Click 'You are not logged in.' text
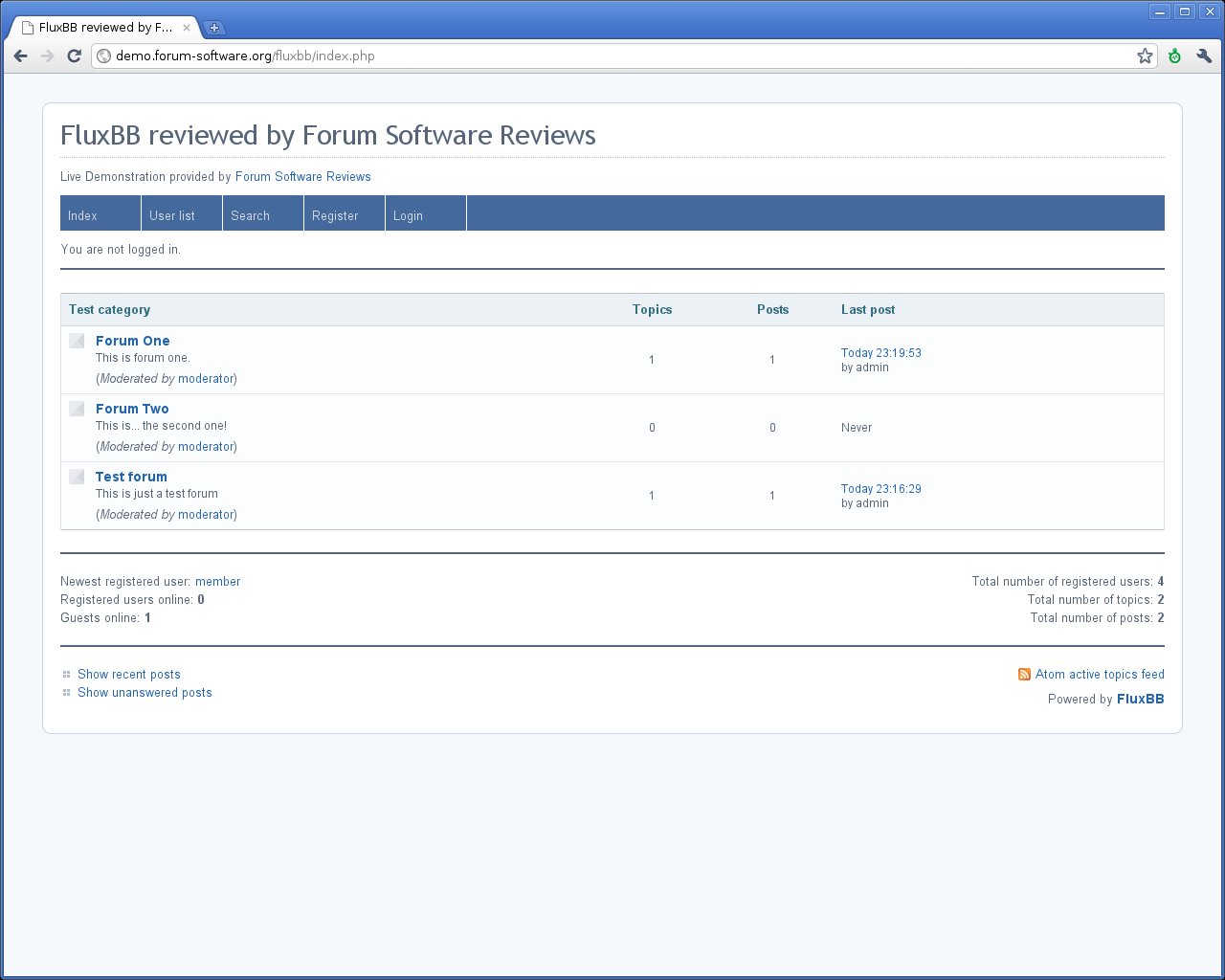This screenshot has width=1225, height=980. (x=121, y=250)
